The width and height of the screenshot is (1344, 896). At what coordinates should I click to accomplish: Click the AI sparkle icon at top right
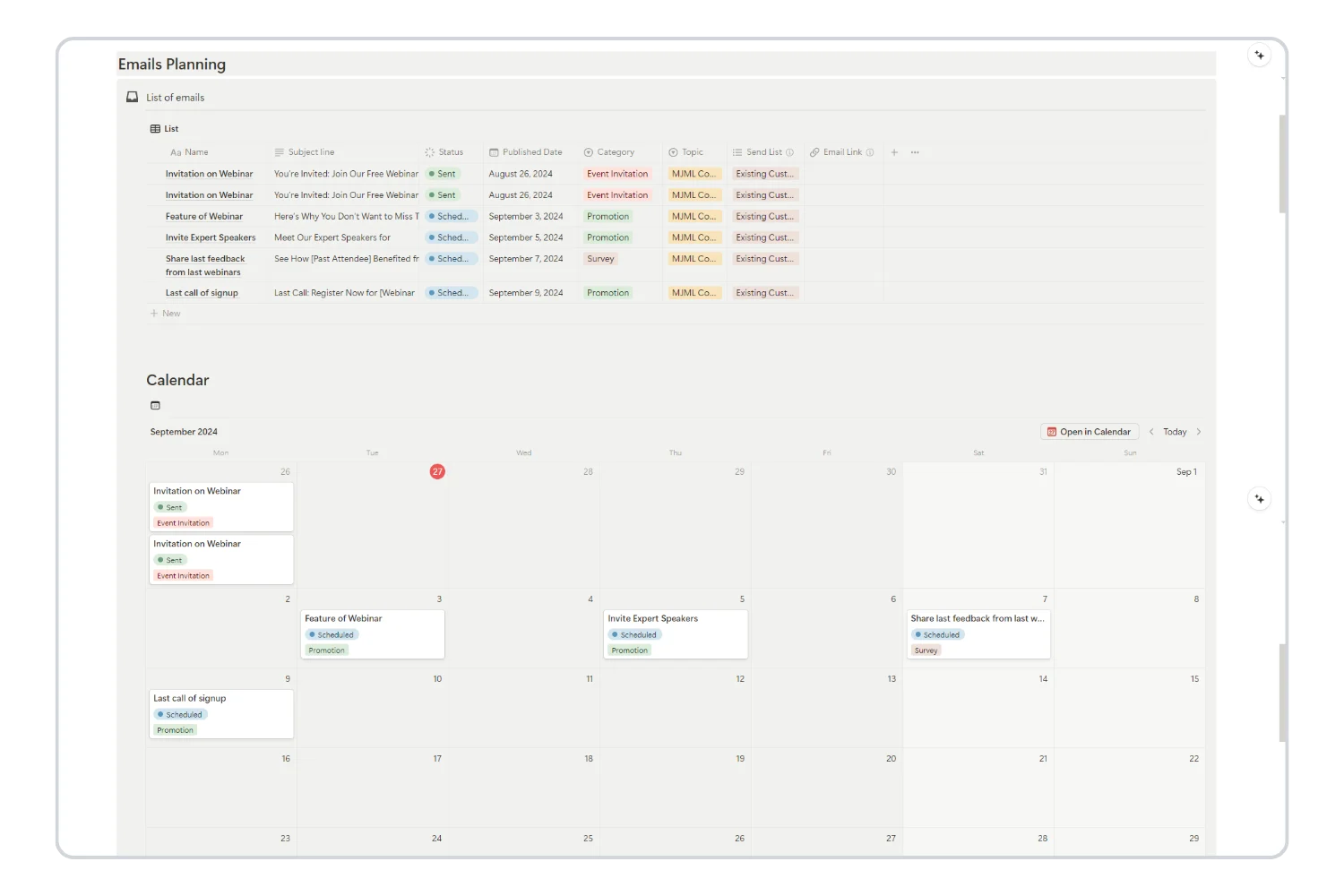point(1259,56)
